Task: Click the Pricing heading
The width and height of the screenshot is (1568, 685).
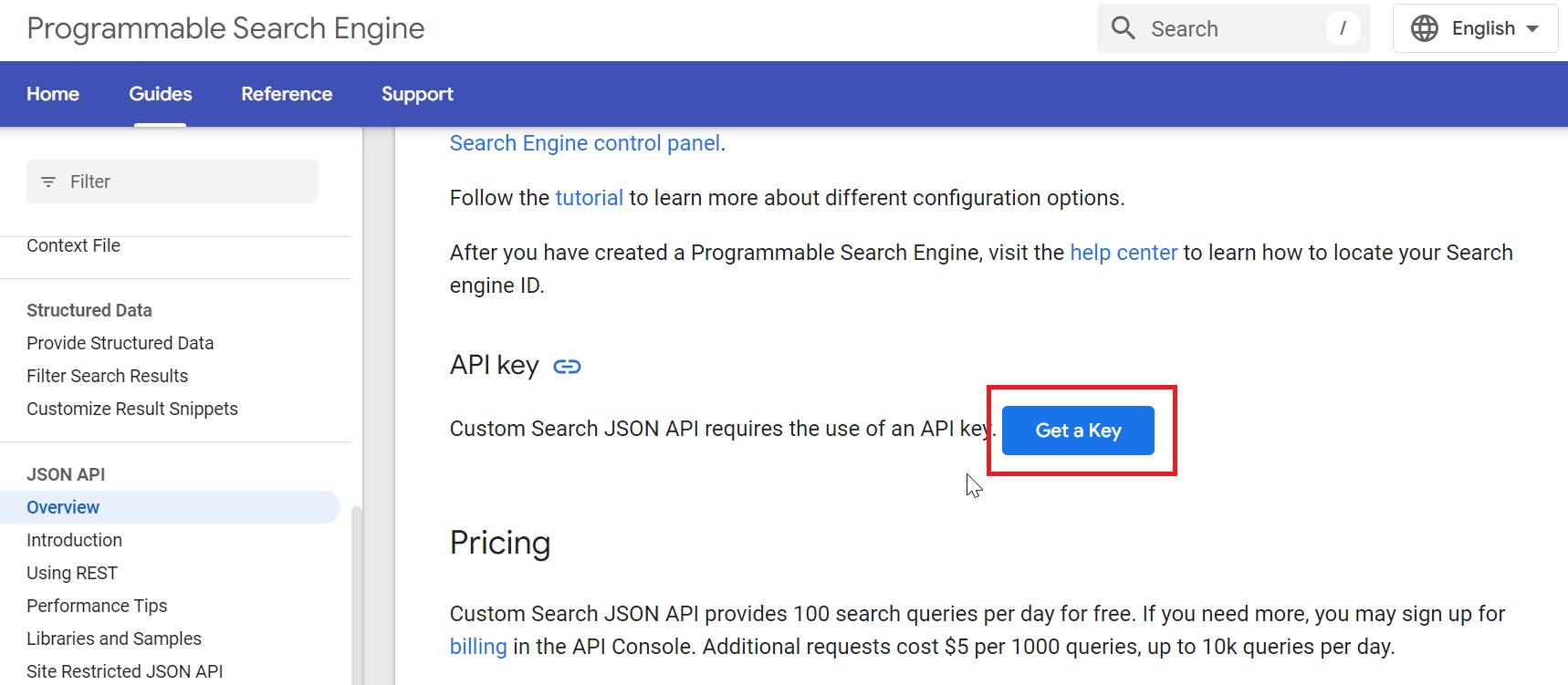Action: point(500,543)
